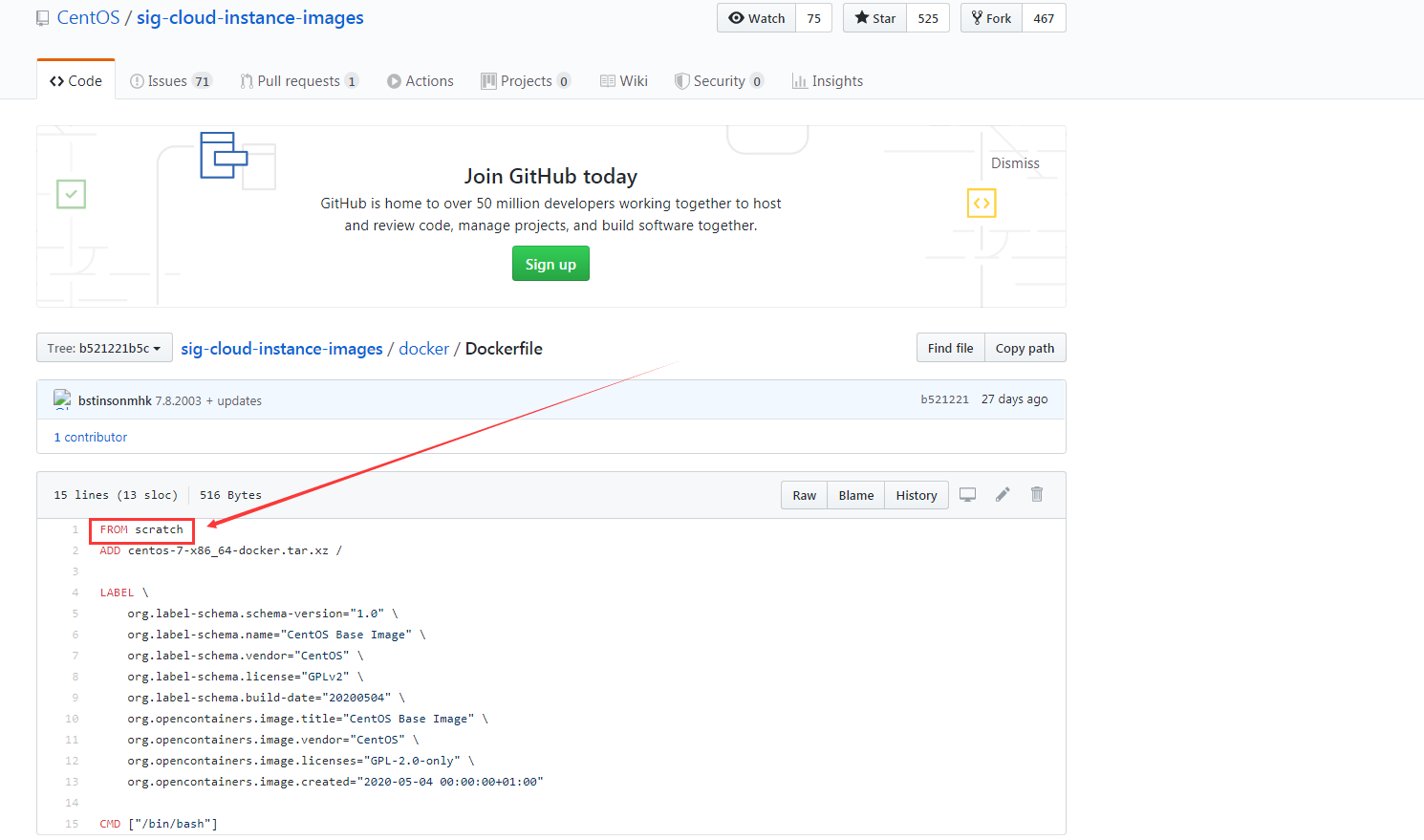The height and width of the screenshot is (840, 1424).
Task: Click the Copy path button
Action: (x=1025, y=348)
